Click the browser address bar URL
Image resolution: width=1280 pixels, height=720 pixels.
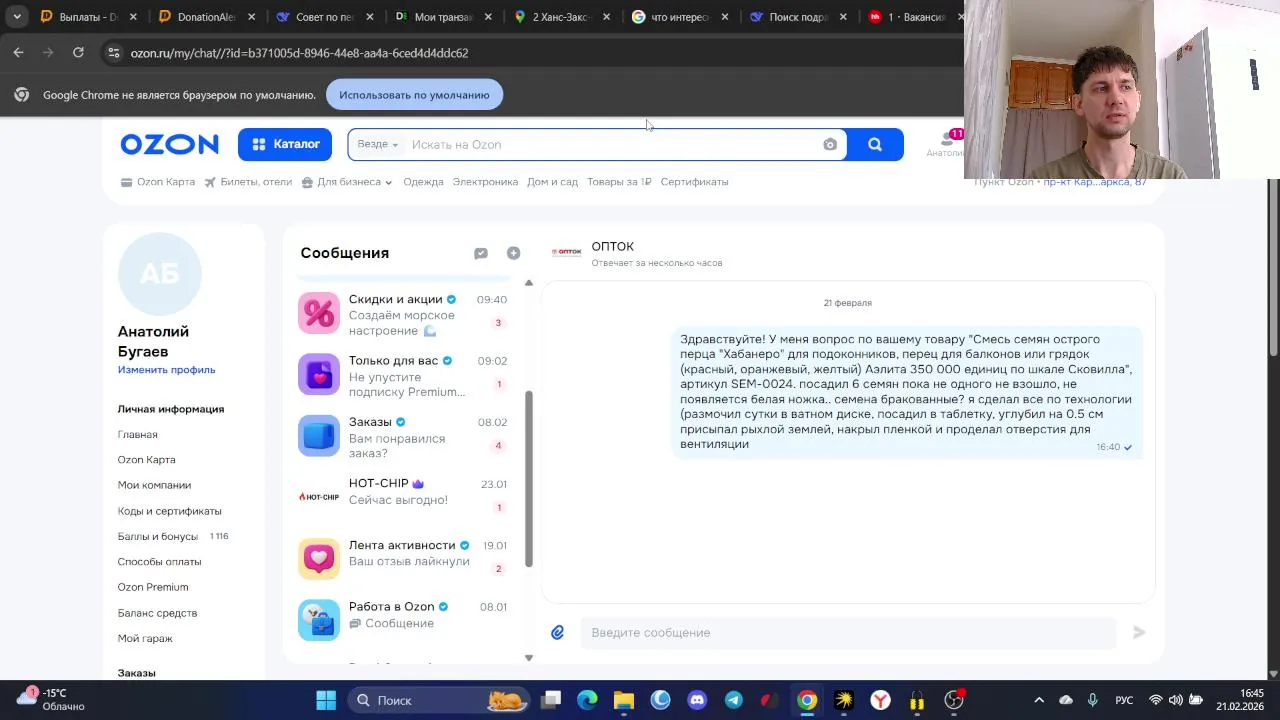(299, 53)
